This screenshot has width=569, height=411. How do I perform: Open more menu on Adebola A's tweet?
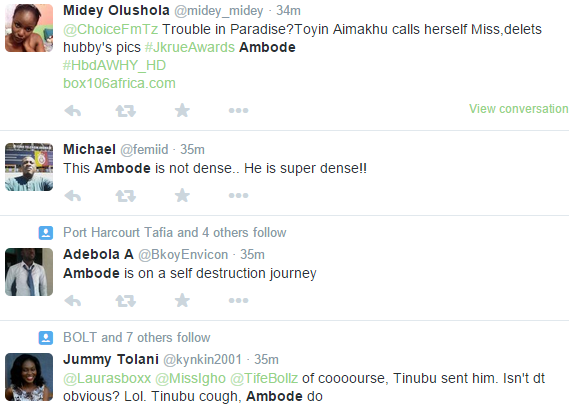pos(238,300)
